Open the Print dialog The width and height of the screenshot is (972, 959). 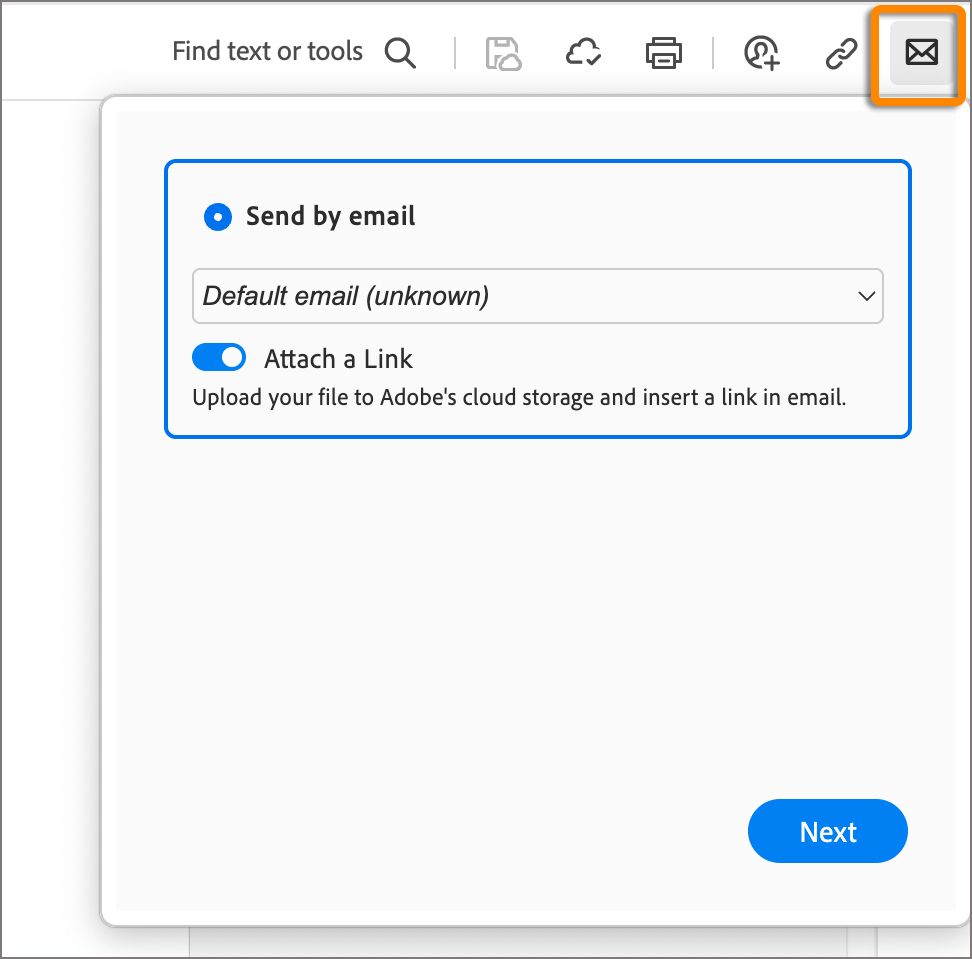tap(663, 52)
